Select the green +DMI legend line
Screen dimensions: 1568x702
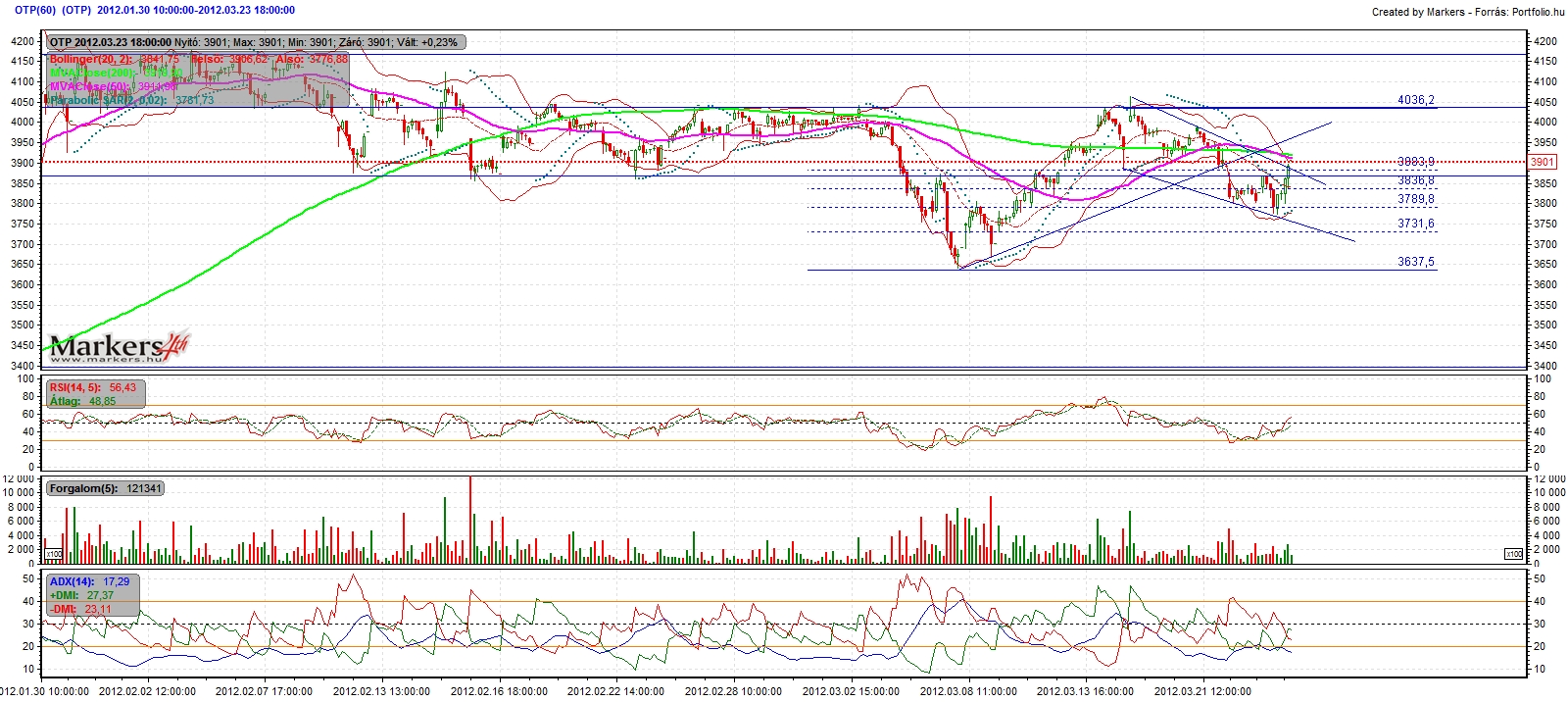[x=81, y=595]
